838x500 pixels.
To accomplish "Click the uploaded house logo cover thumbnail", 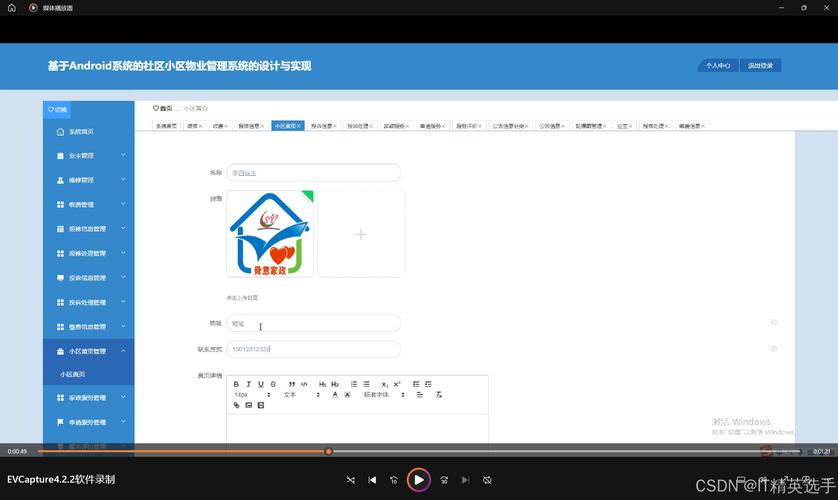I will (270, 234).
